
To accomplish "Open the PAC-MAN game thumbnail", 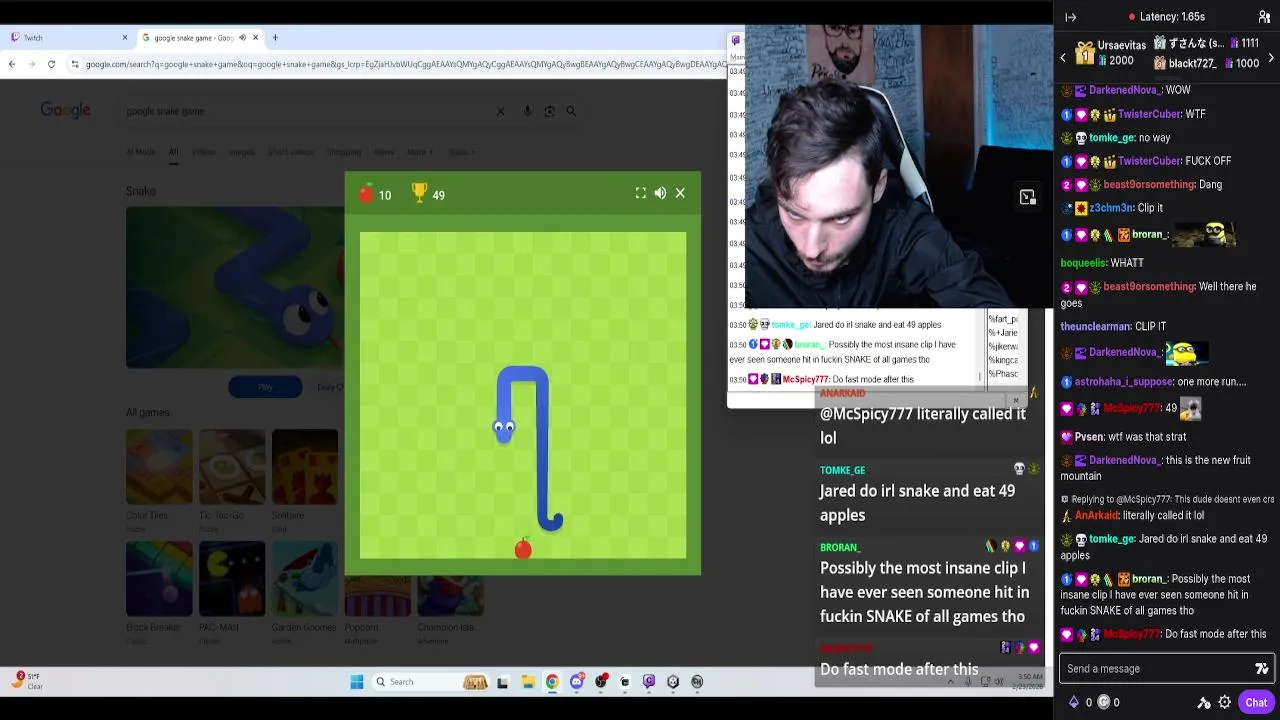I will [232, 578].
